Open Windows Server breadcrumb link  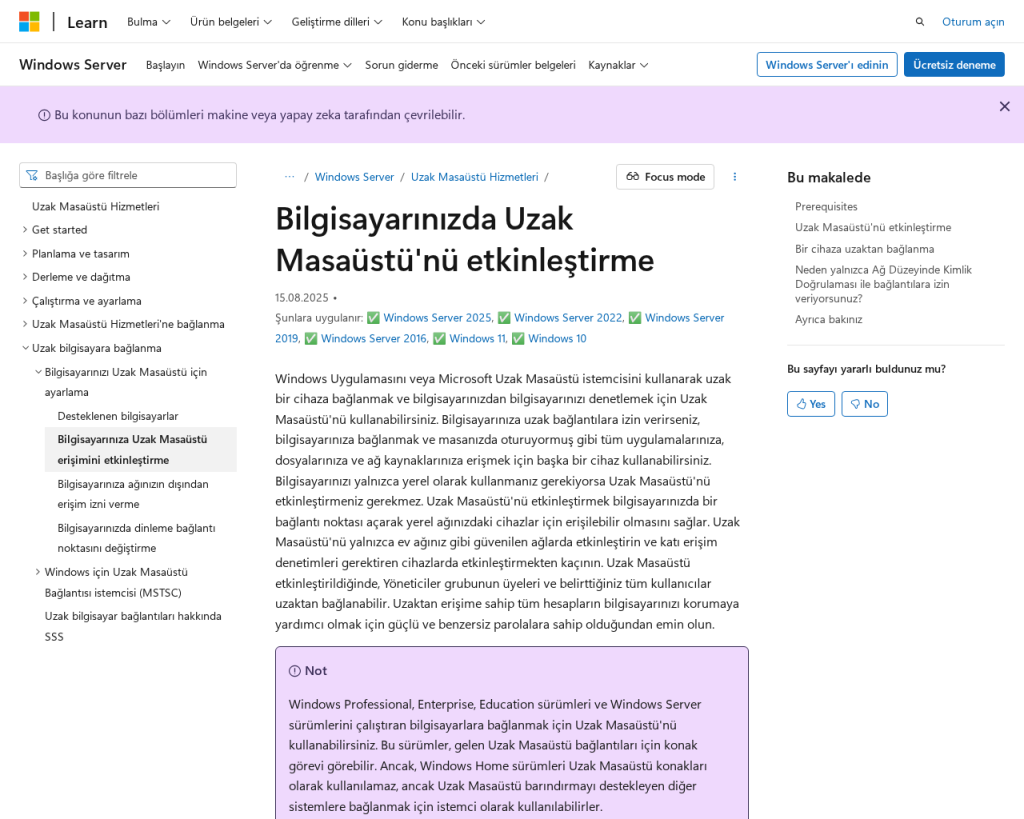[354, 177]
